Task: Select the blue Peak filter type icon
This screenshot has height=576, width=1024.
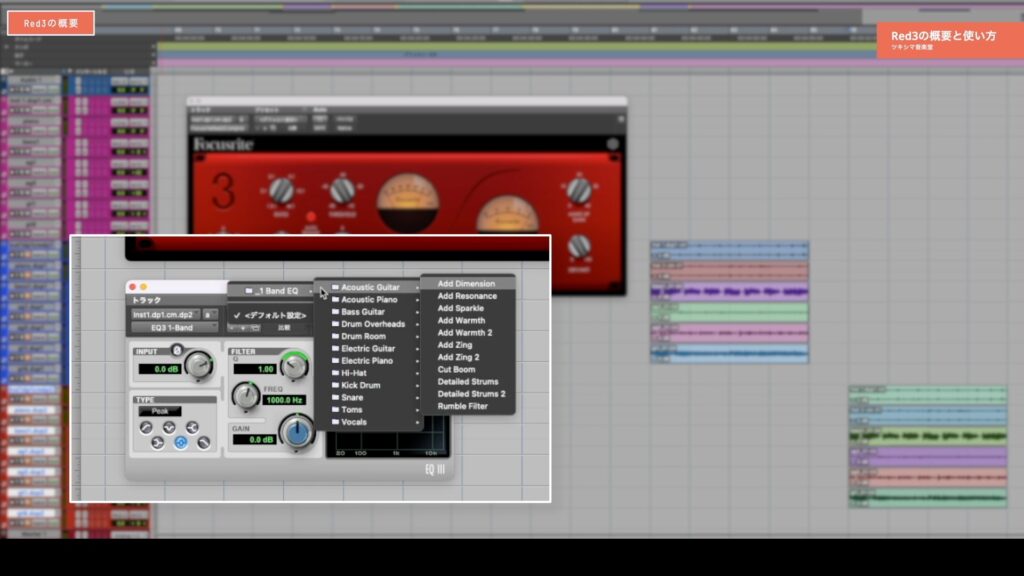Action: (181, 443)
